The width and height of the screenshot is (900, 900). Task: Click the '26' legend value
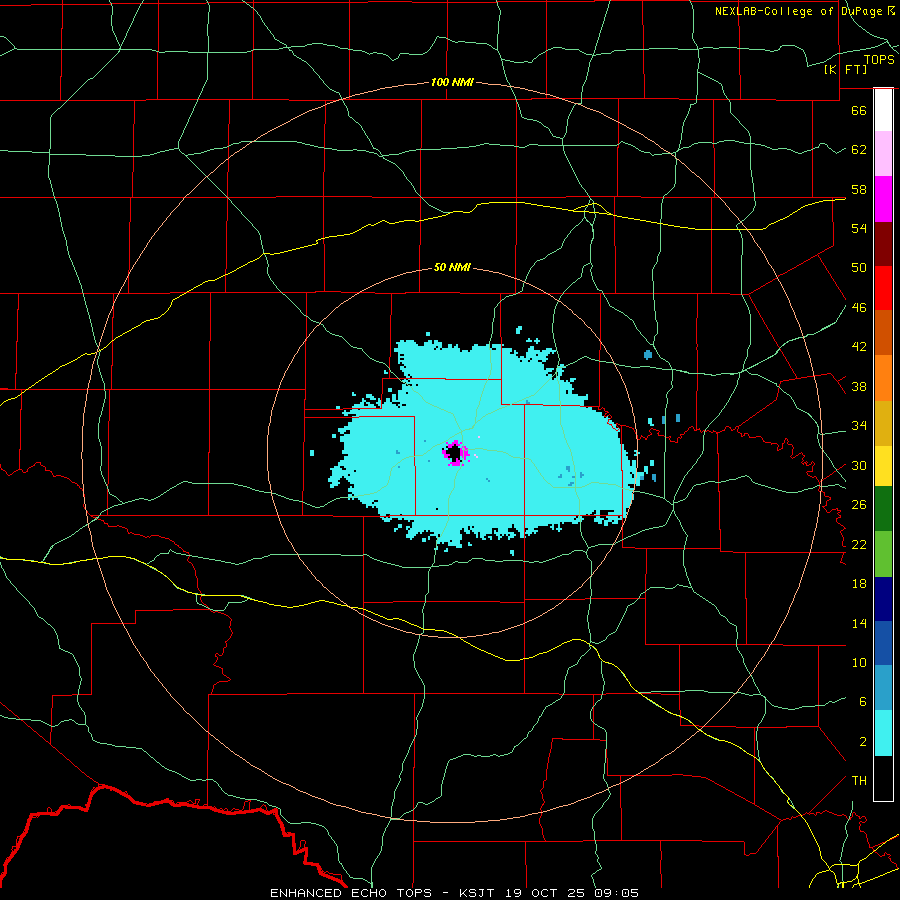point(859,505)
